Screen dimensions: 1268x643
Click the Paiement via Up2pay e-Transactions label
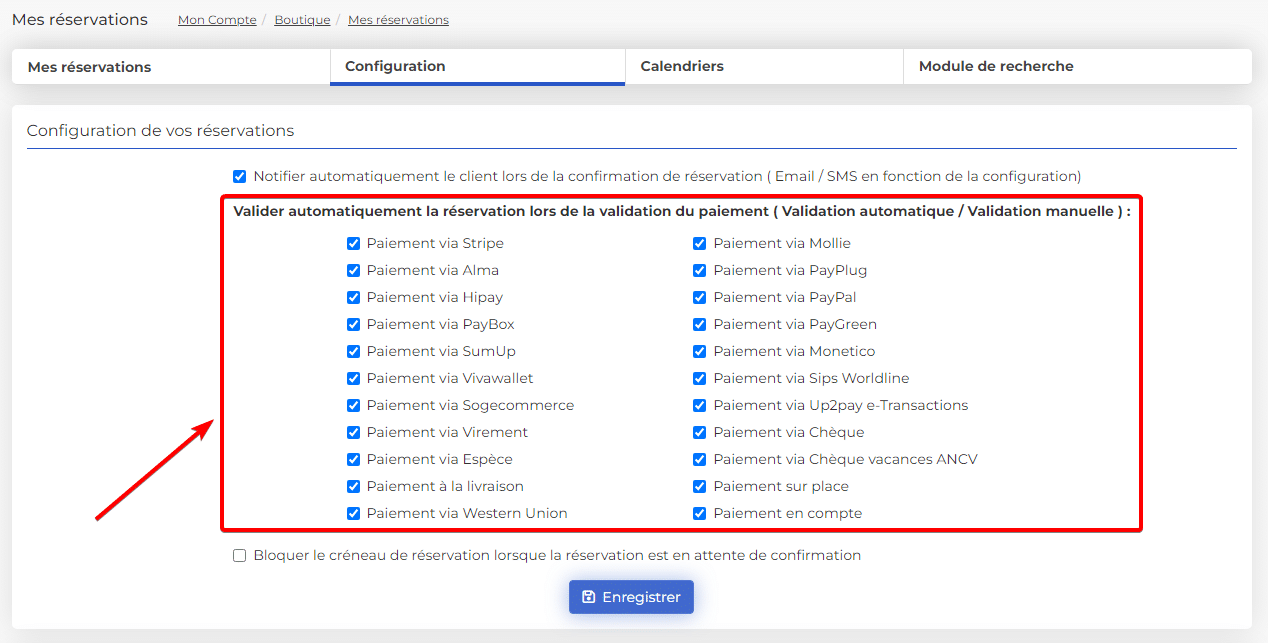point(841,405)
